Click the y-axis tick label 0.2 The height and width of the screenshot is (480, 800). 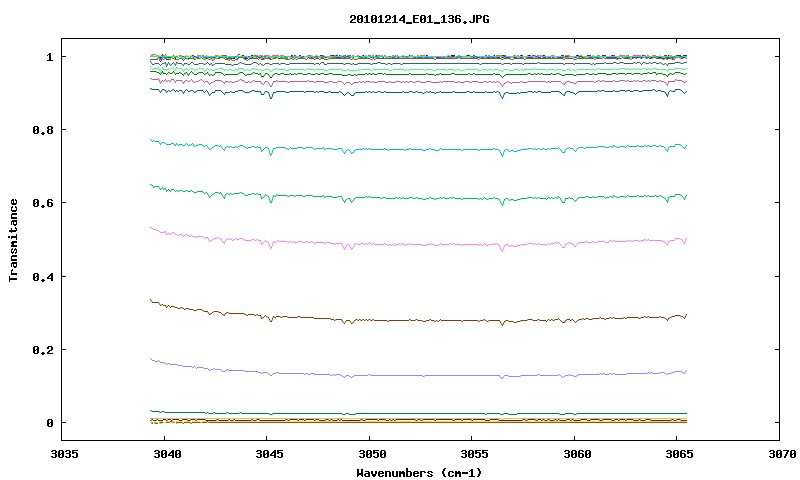[x=43, y=350]
